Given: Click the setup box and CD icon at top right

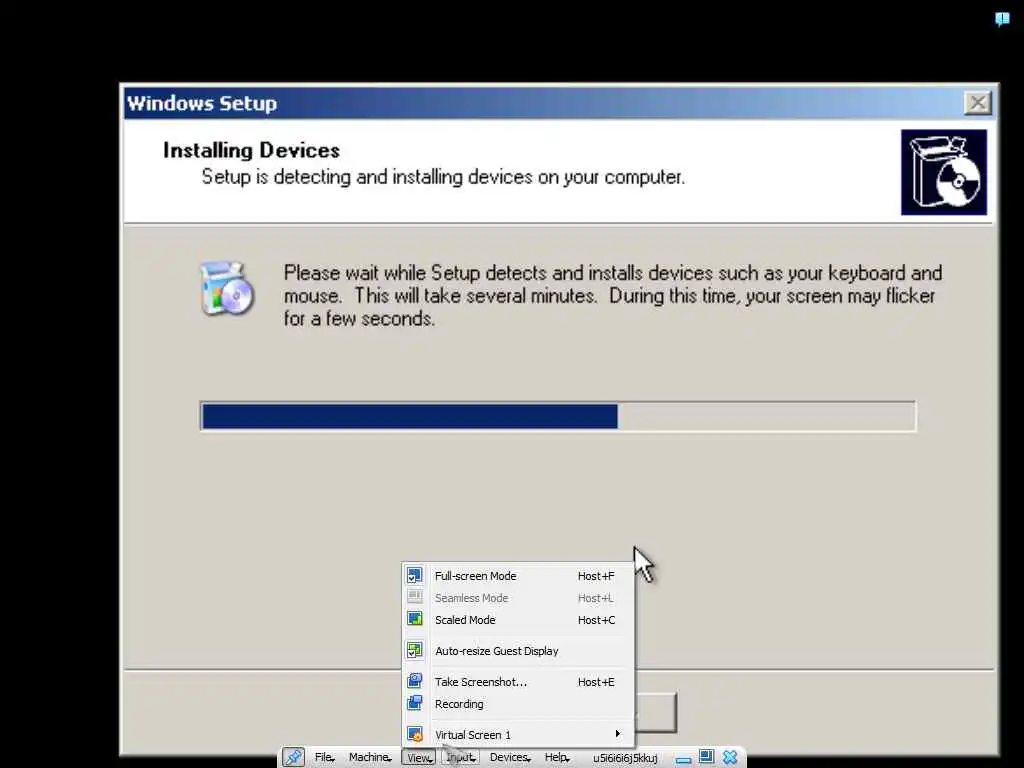Looking at the screenshot, I should (944, 172).
